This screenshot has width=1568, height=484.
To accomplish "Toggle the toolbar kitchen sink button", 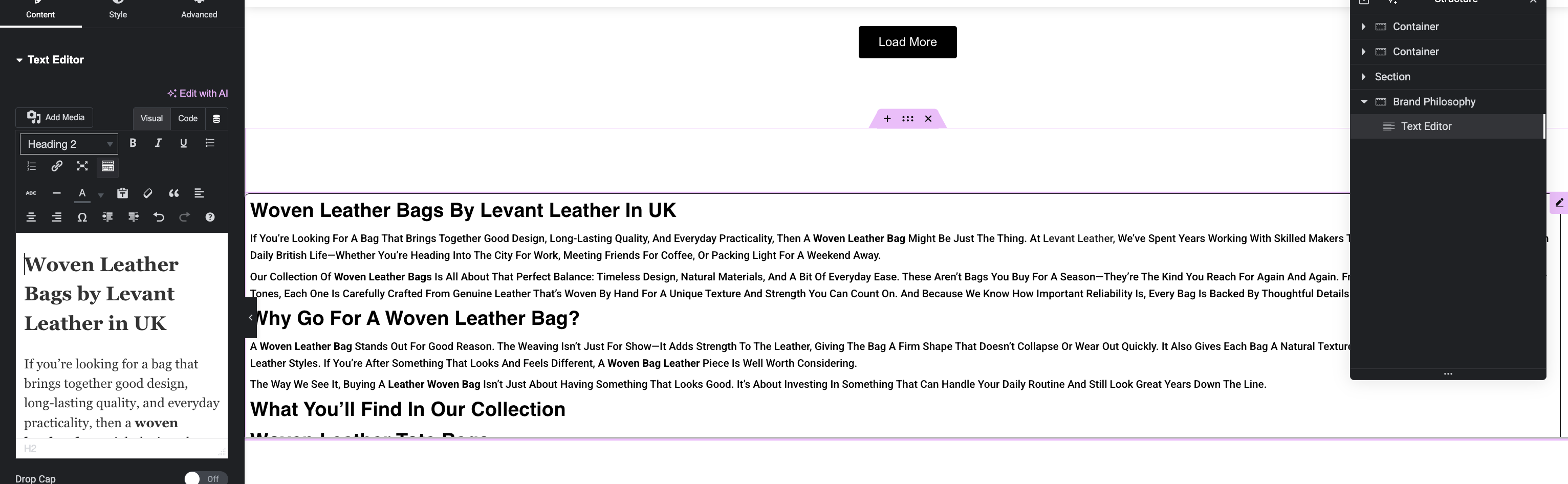I will point(108,166).
